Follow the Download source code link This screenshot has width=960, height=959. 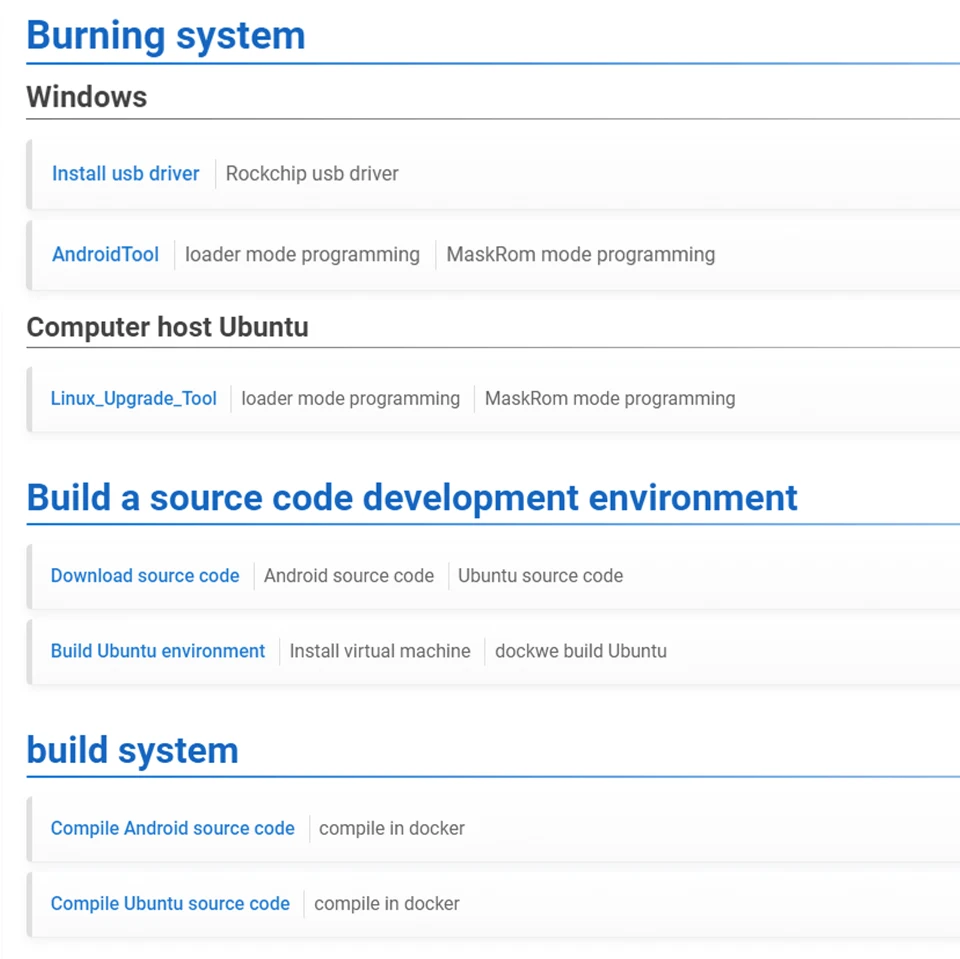(145, 576)
